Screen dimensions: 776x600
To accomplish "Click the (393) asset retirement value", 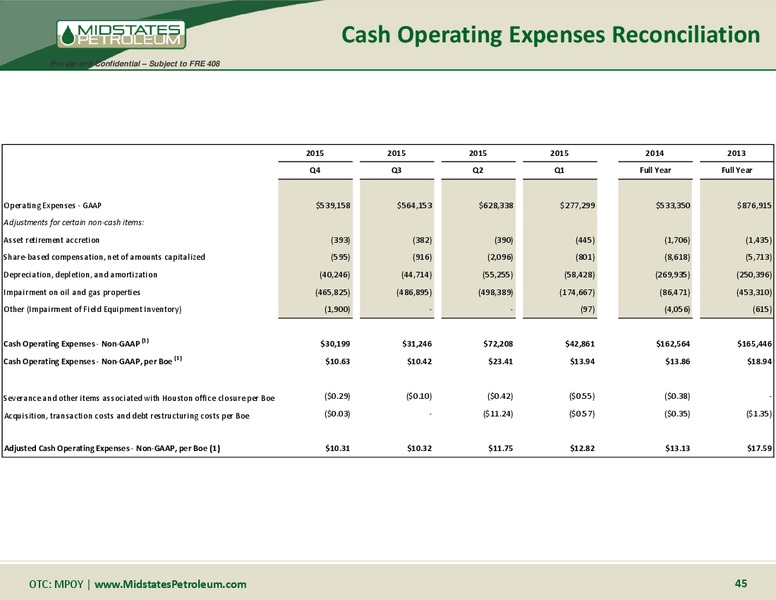I will (340, 240).
